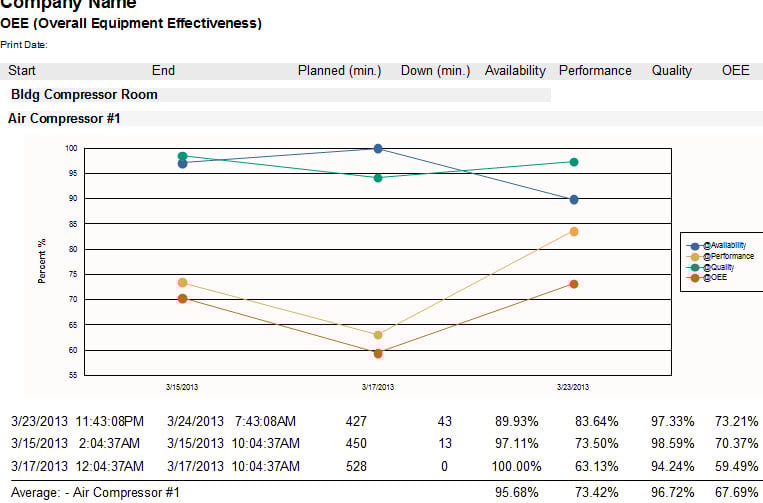Select the Air Compressor #1 heading
Viewport: 763px width, 503px height.
click(64, 118)
